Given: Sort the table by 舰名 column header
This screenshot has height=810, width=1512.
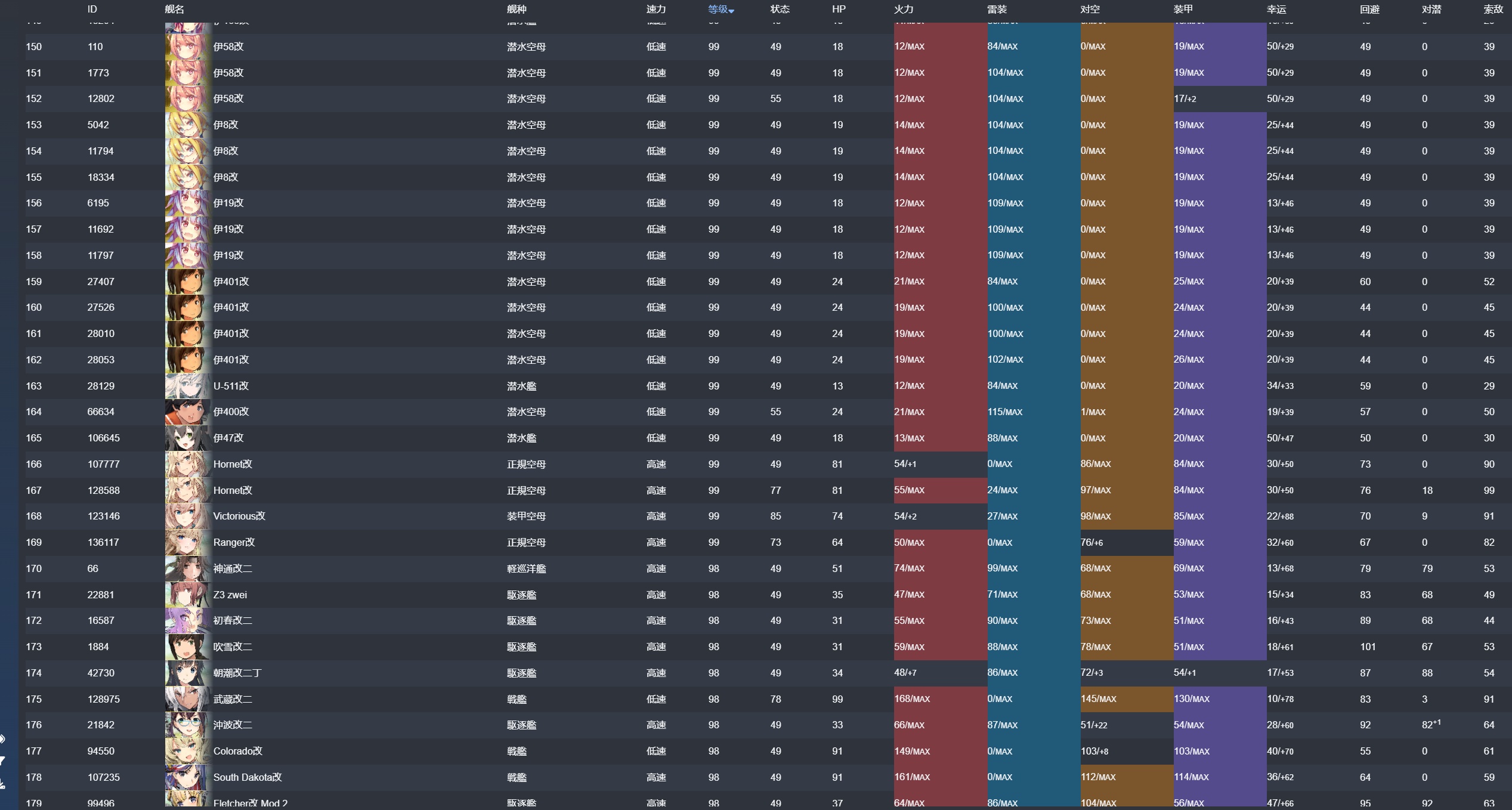Looking at the screenshot, I should pyautogui.click(x=174, y=10).
